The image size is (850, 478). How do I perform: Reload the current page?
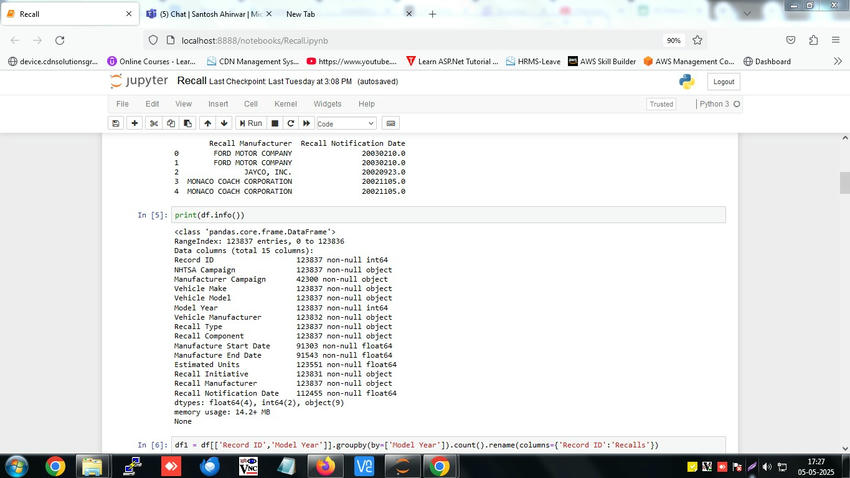(x=60, y=41)
